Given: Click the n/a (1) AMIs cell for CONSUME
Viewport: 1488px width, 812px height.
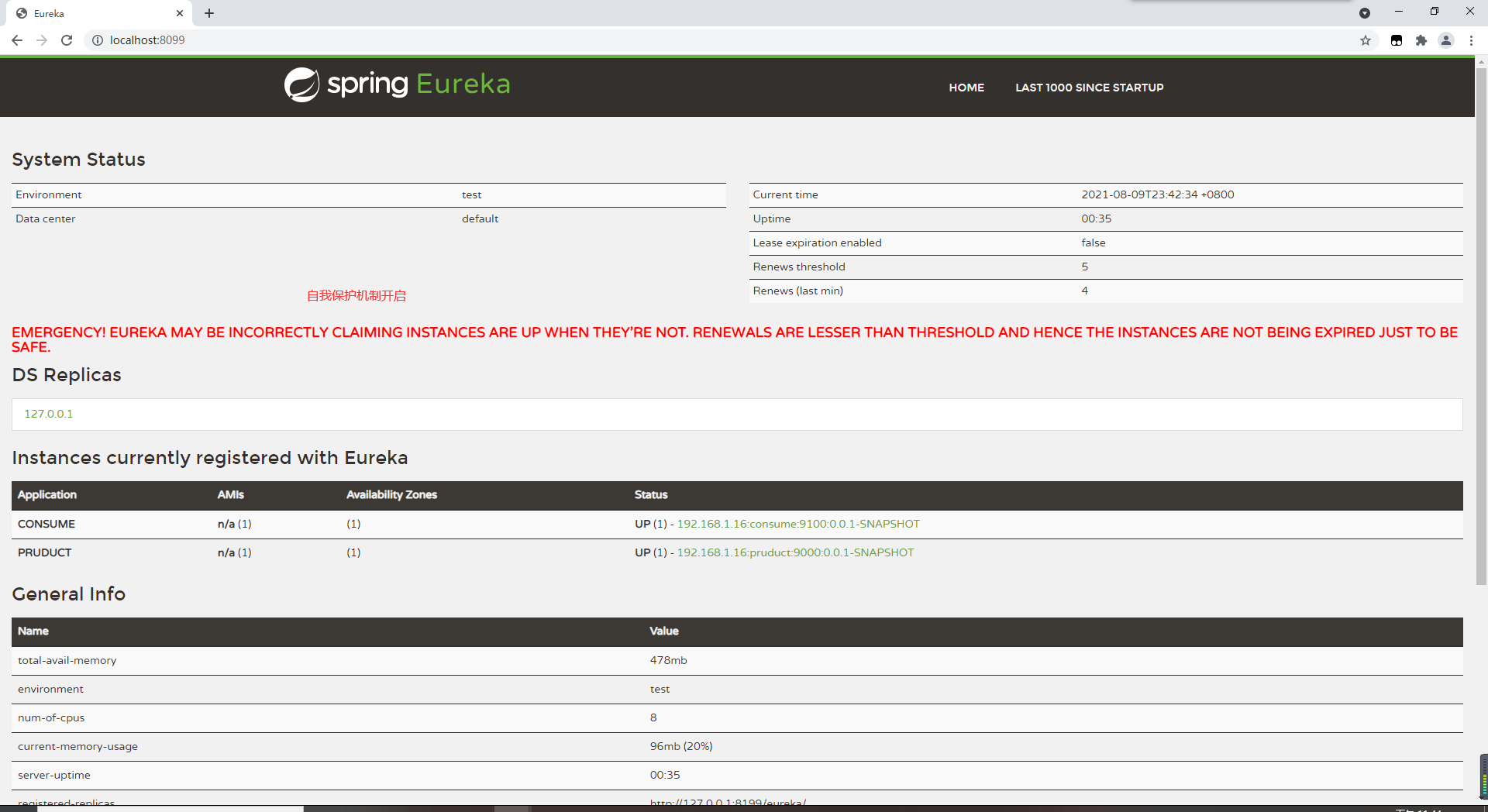Looking at the screenshot, I should pyautogui.click(x=234, y=524).
